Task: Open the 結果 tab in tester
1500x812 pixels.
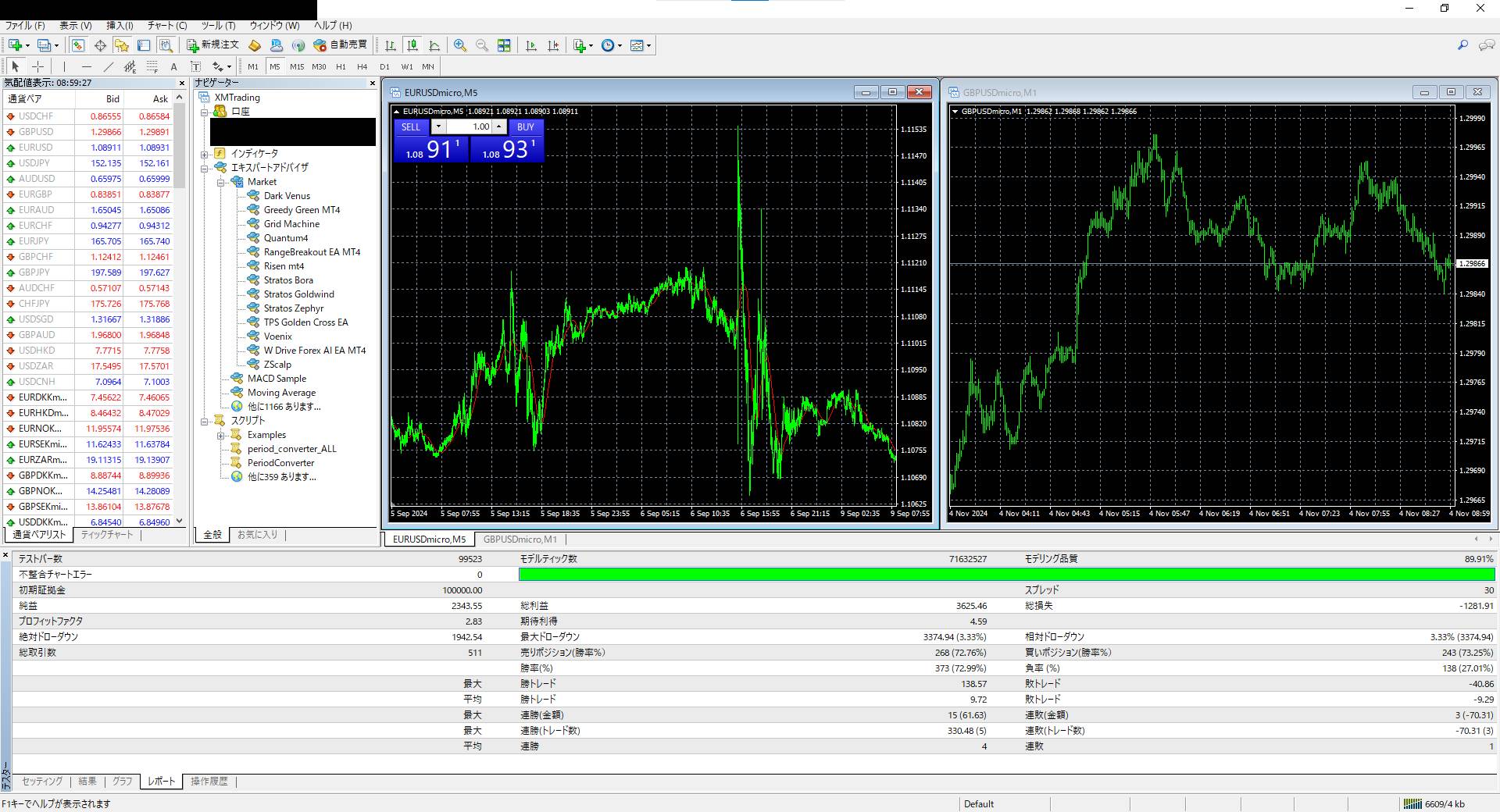Action: click(87, 781)
